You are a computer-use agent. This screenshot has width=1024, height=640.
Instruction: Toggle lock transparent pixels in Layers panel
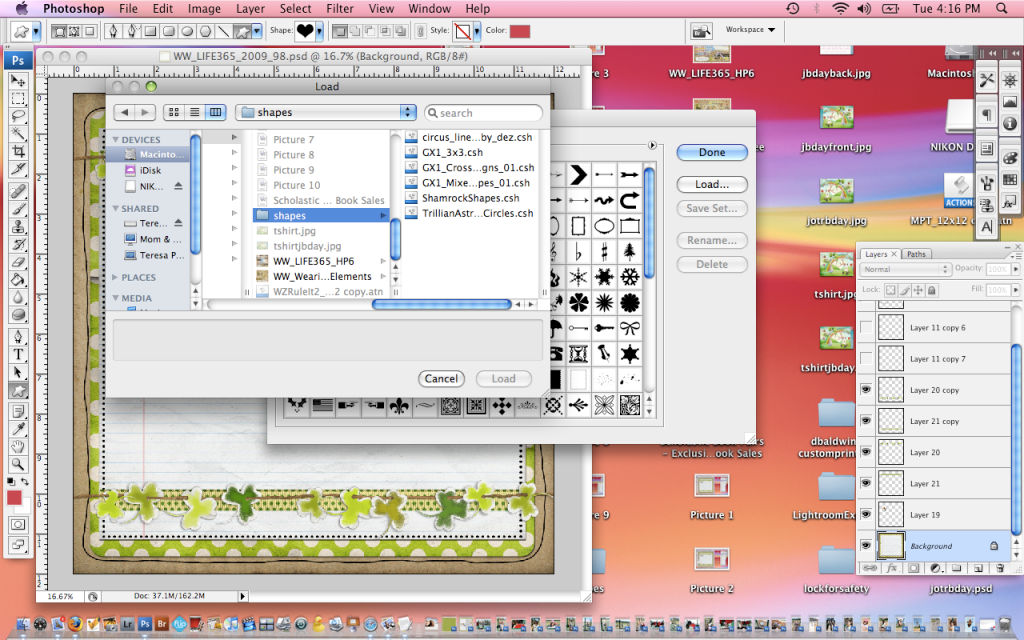point(891,290)
